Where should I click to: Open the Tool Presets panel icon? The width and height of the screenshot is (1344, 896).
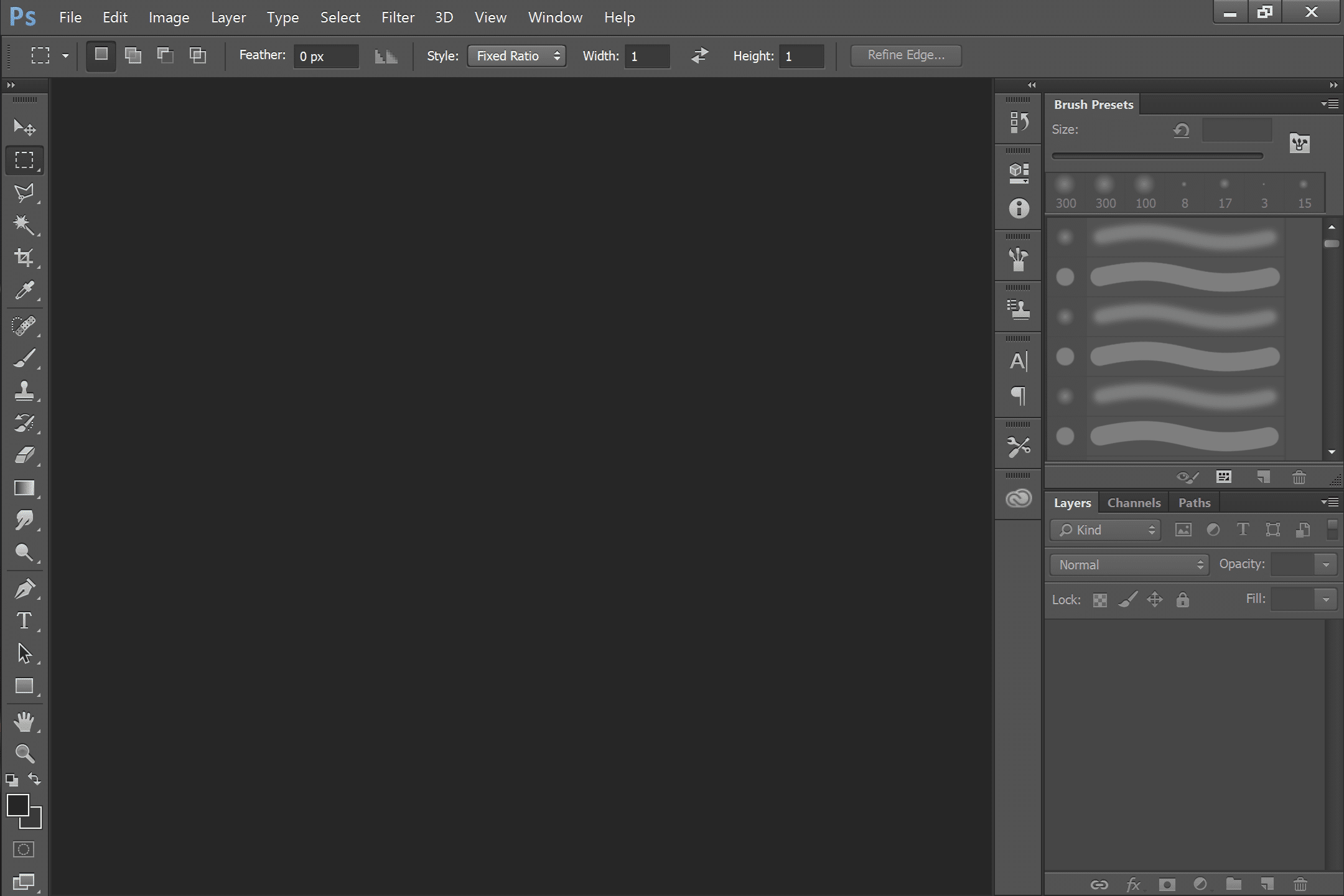[1019, 446]
